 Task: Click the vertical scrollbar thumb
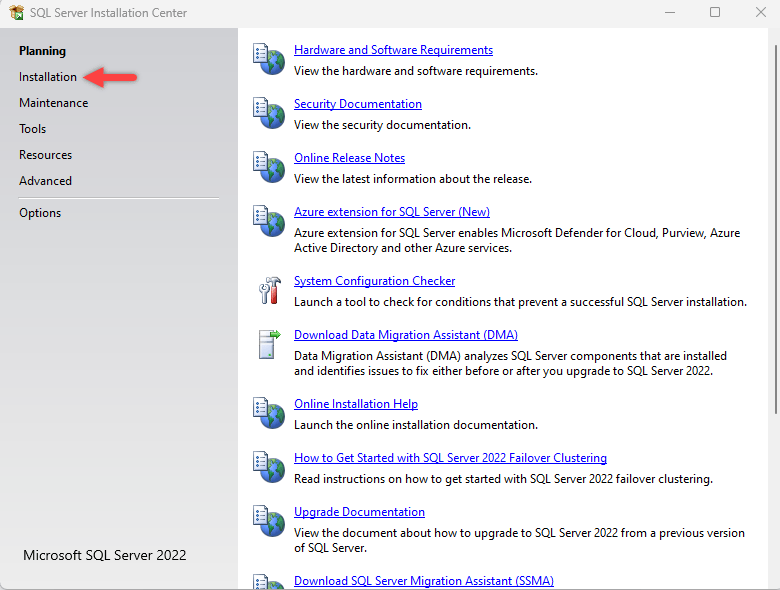pos(776,229)
